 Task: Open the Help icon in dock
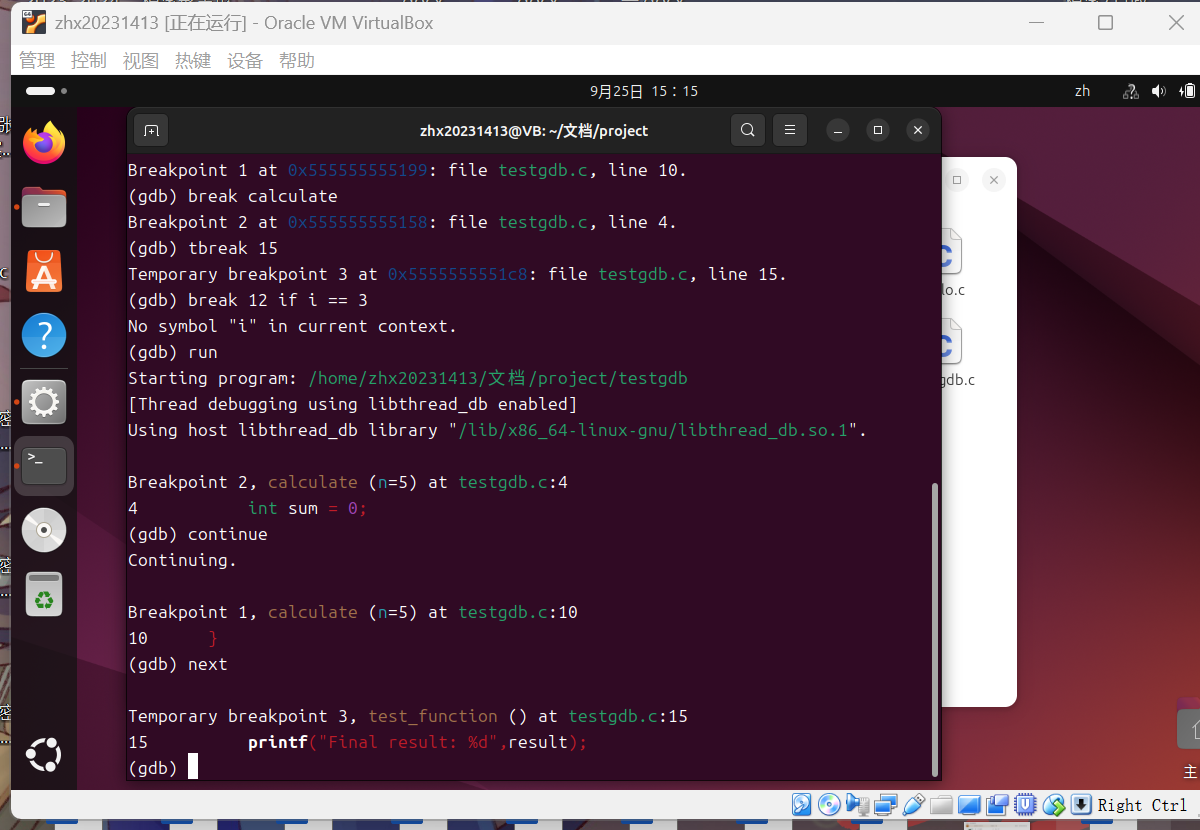click(44, 336)
